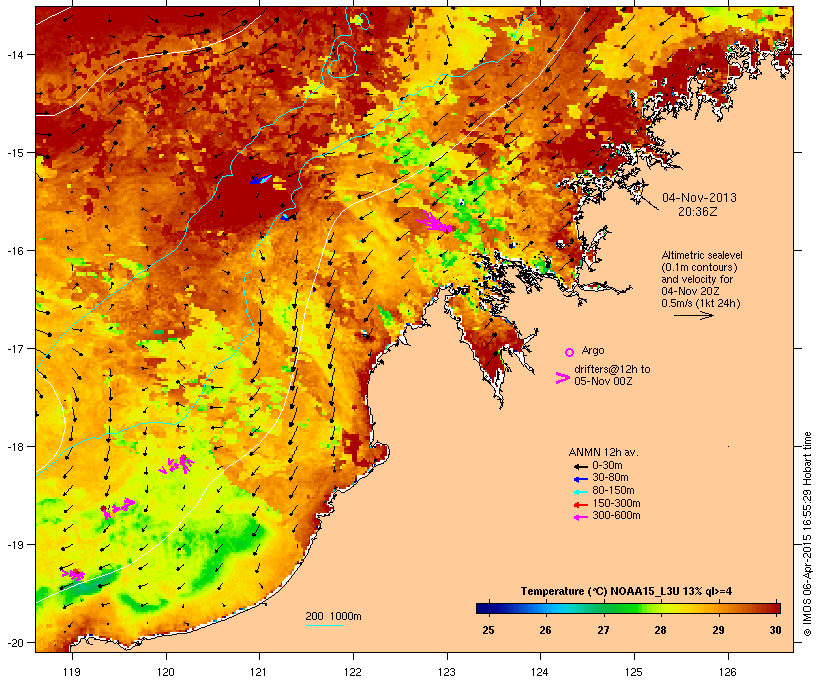Click the '25' tick on the color bar
The width and height of the screenshot is (820, 680).
coord(488,630)
